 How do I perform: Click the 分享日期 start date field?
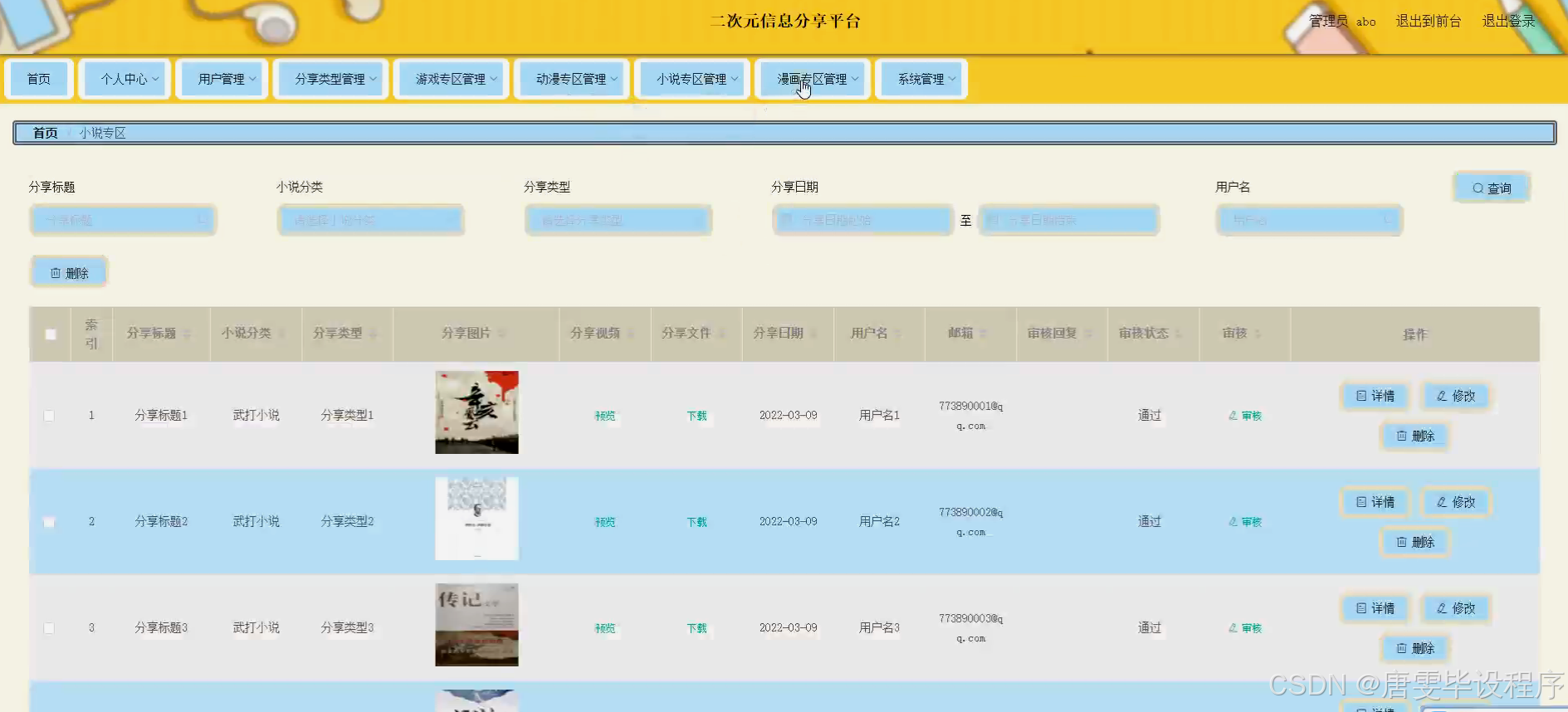pos(862,220)
